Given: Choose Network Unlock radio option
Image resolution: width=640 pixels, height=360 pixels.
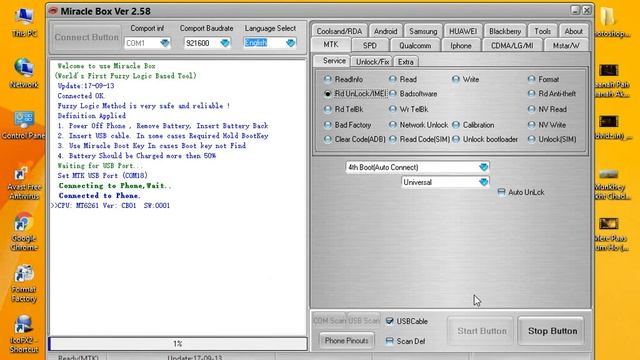Looking at the screenshot, I should (x=393, y=125).
